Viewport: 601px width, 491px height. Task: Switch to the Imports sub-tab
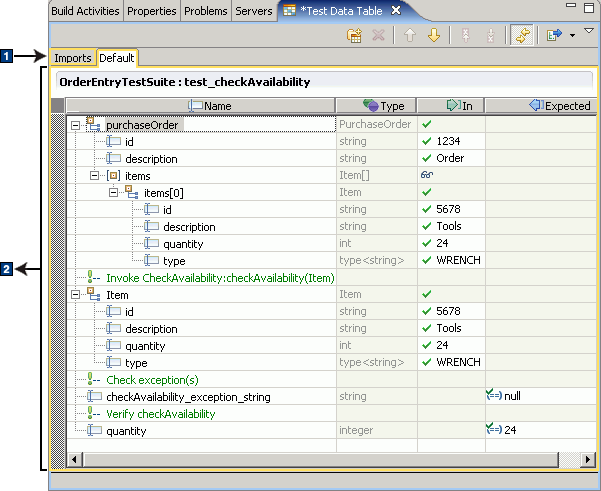click(72, 58)
